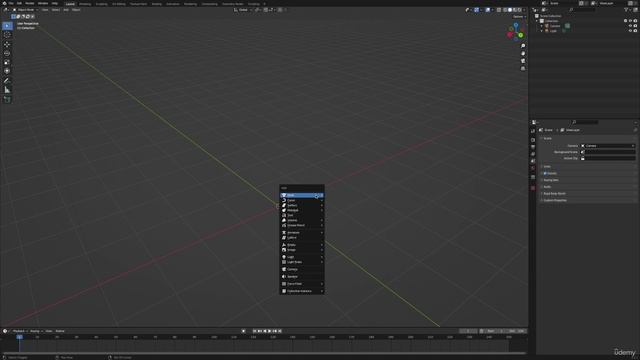Open the scene Camera dropdown field
640x360 pixels.
coord(608,146)
